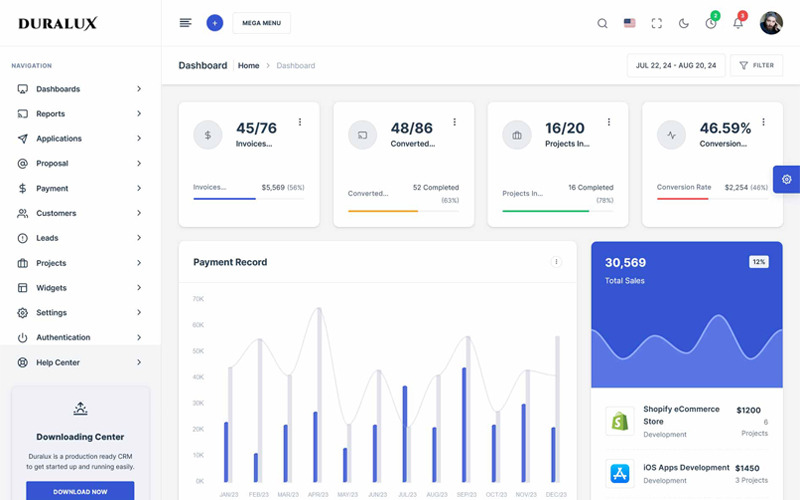Screen dimensions: 800x500
Task: Open the Mega Menu
Action: [x=261, y=23]
